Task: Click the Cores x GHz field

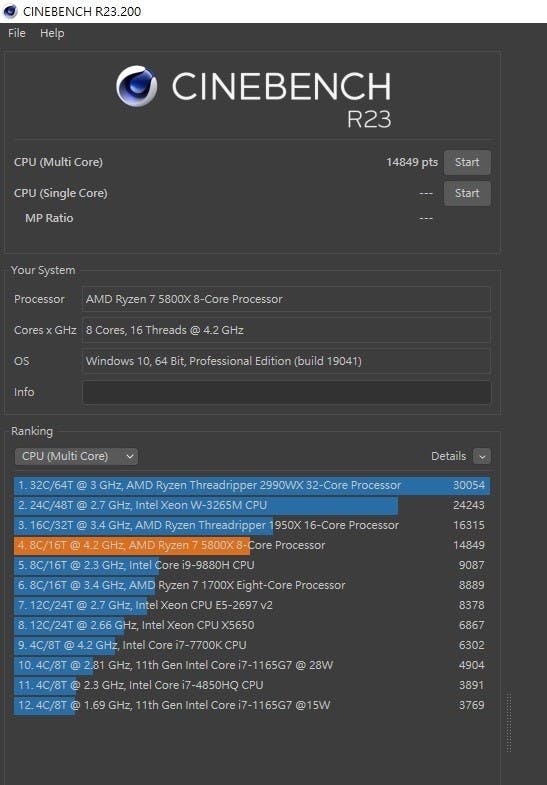Action: coord(286,330)
